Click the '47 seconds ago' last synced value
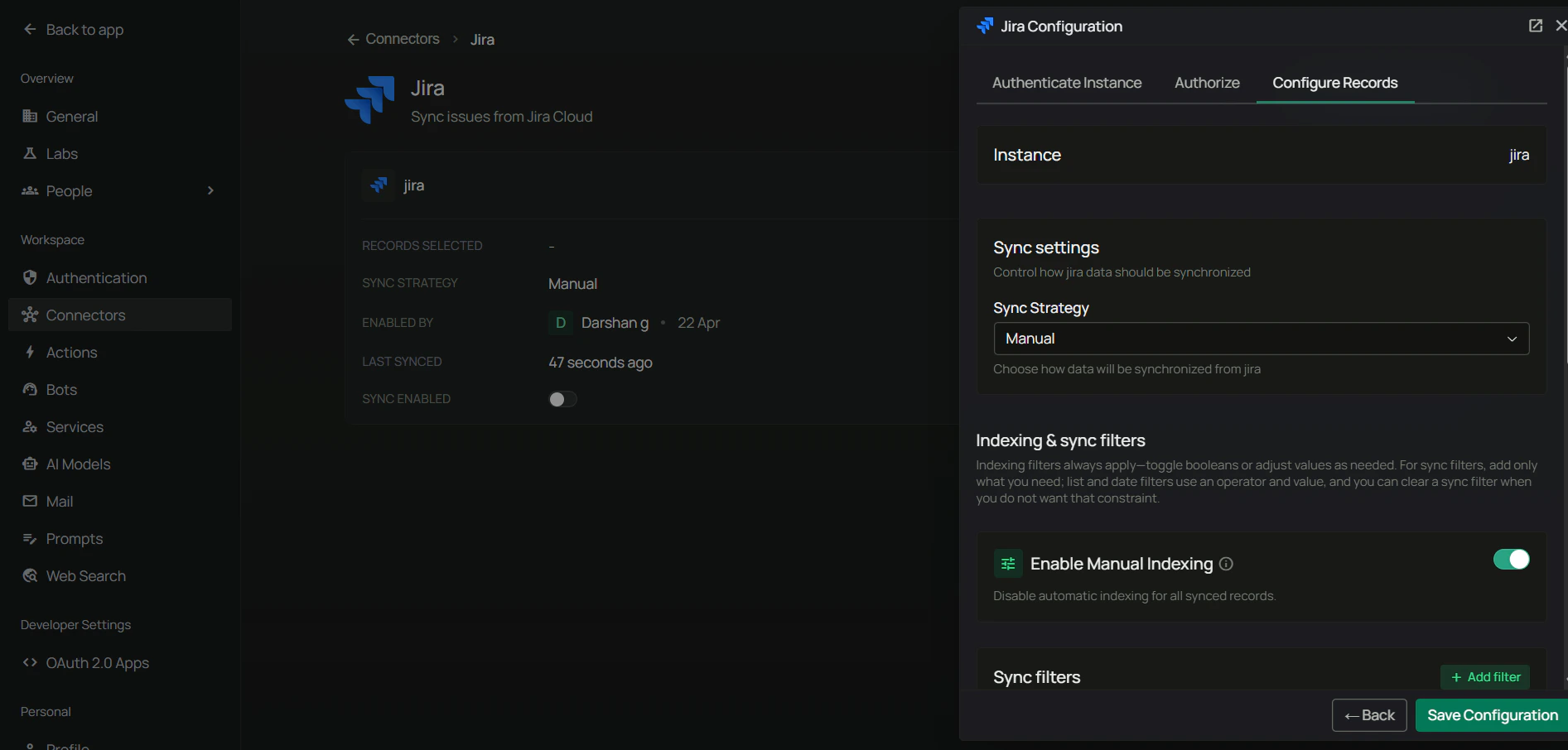The image size is (1568, 750). click(601, 363)
